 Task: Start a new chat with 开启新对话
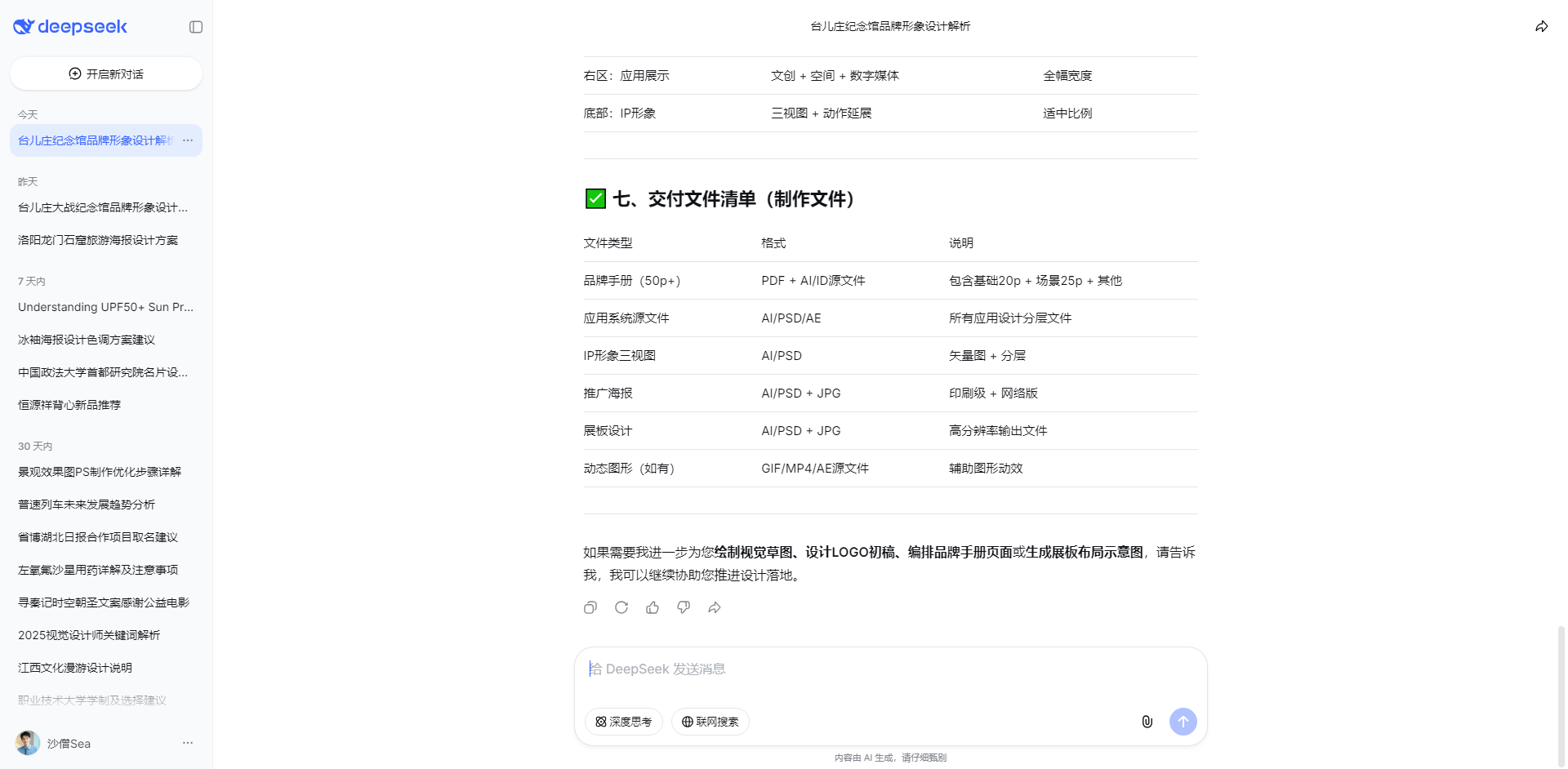[106, 73]
